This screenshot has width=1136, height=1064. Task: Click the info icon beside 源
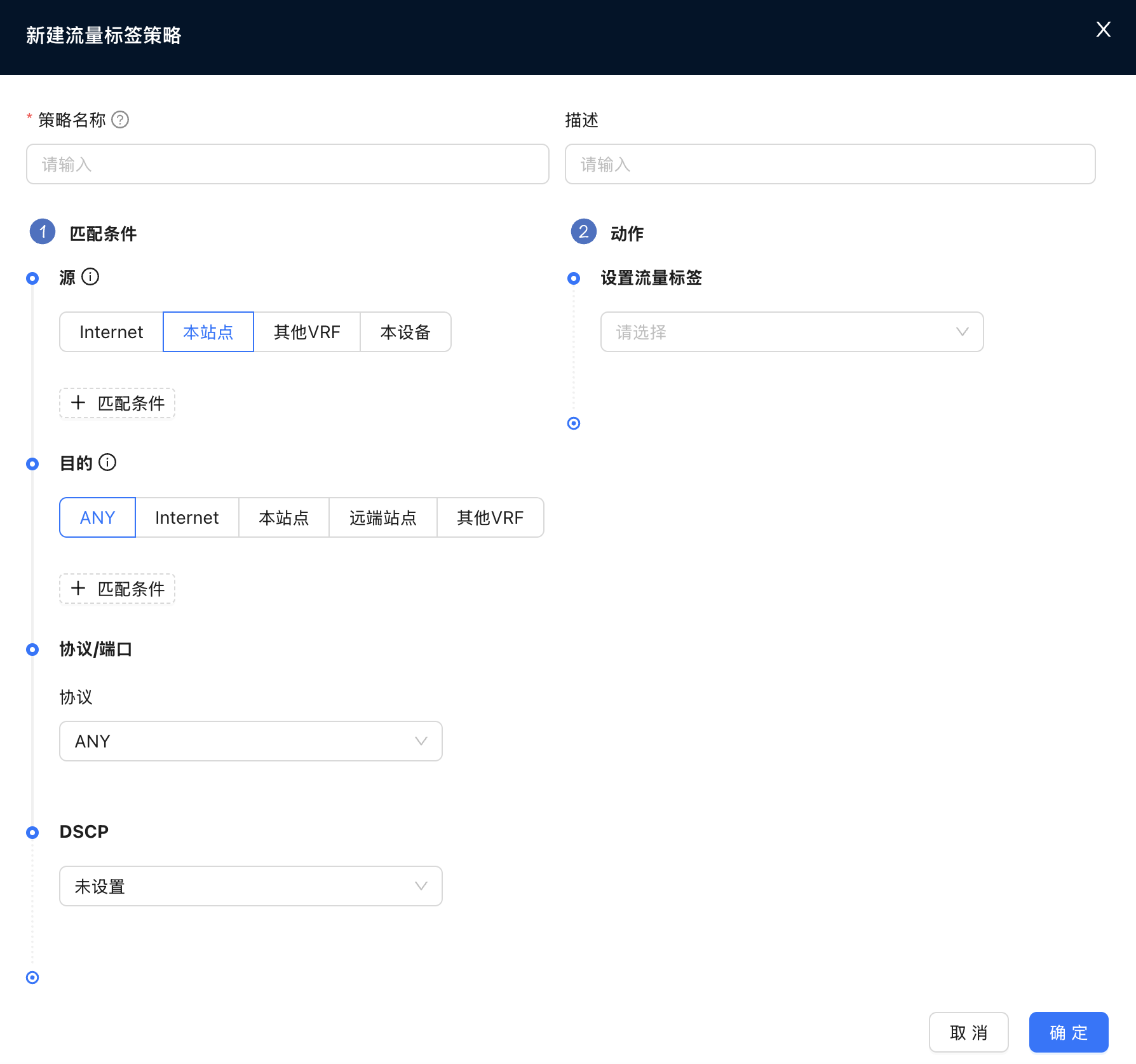pyautogui.click(x=91, y=277)
